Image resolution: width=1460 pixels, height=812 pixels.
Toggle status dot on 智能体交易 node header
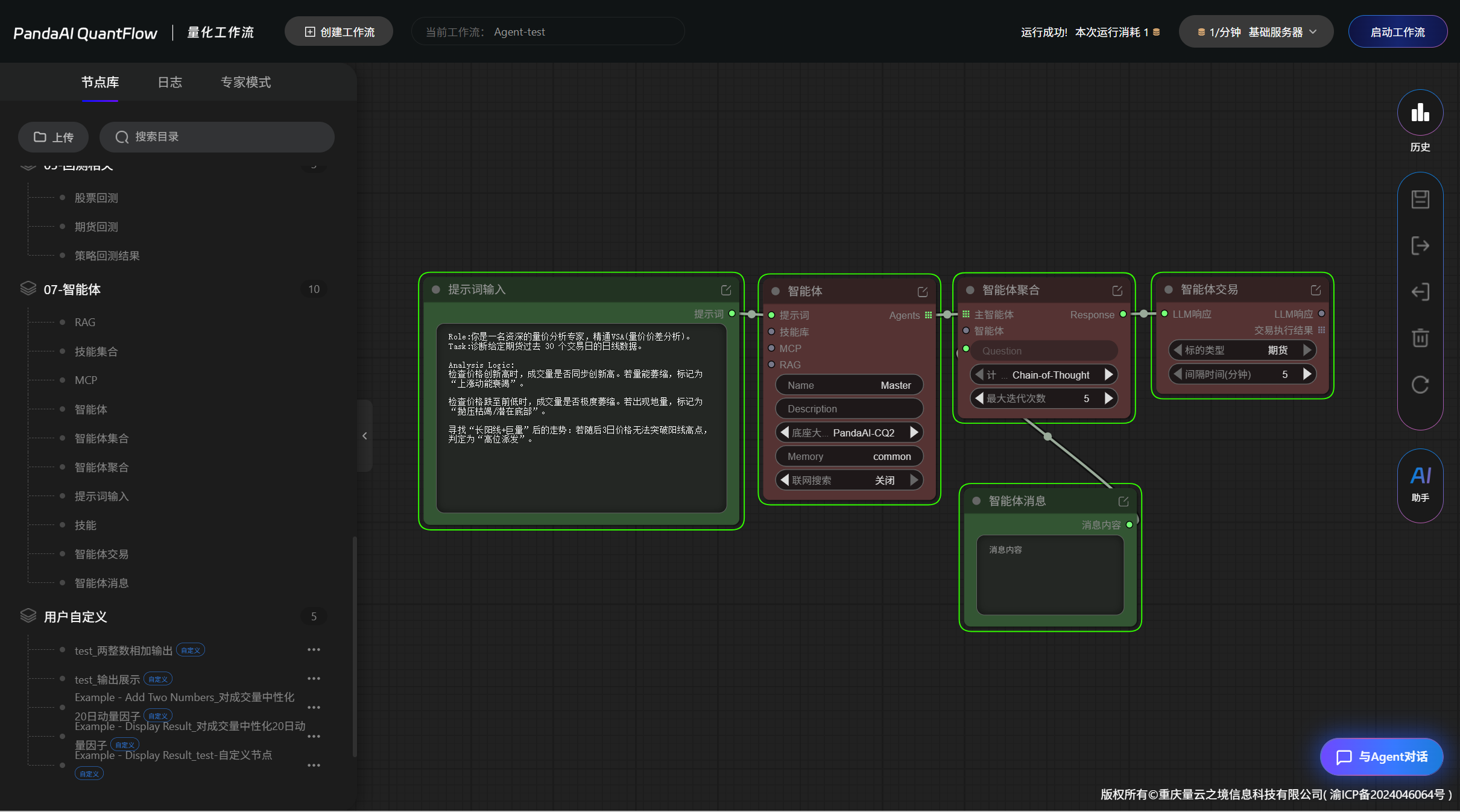click(1168, 290)
